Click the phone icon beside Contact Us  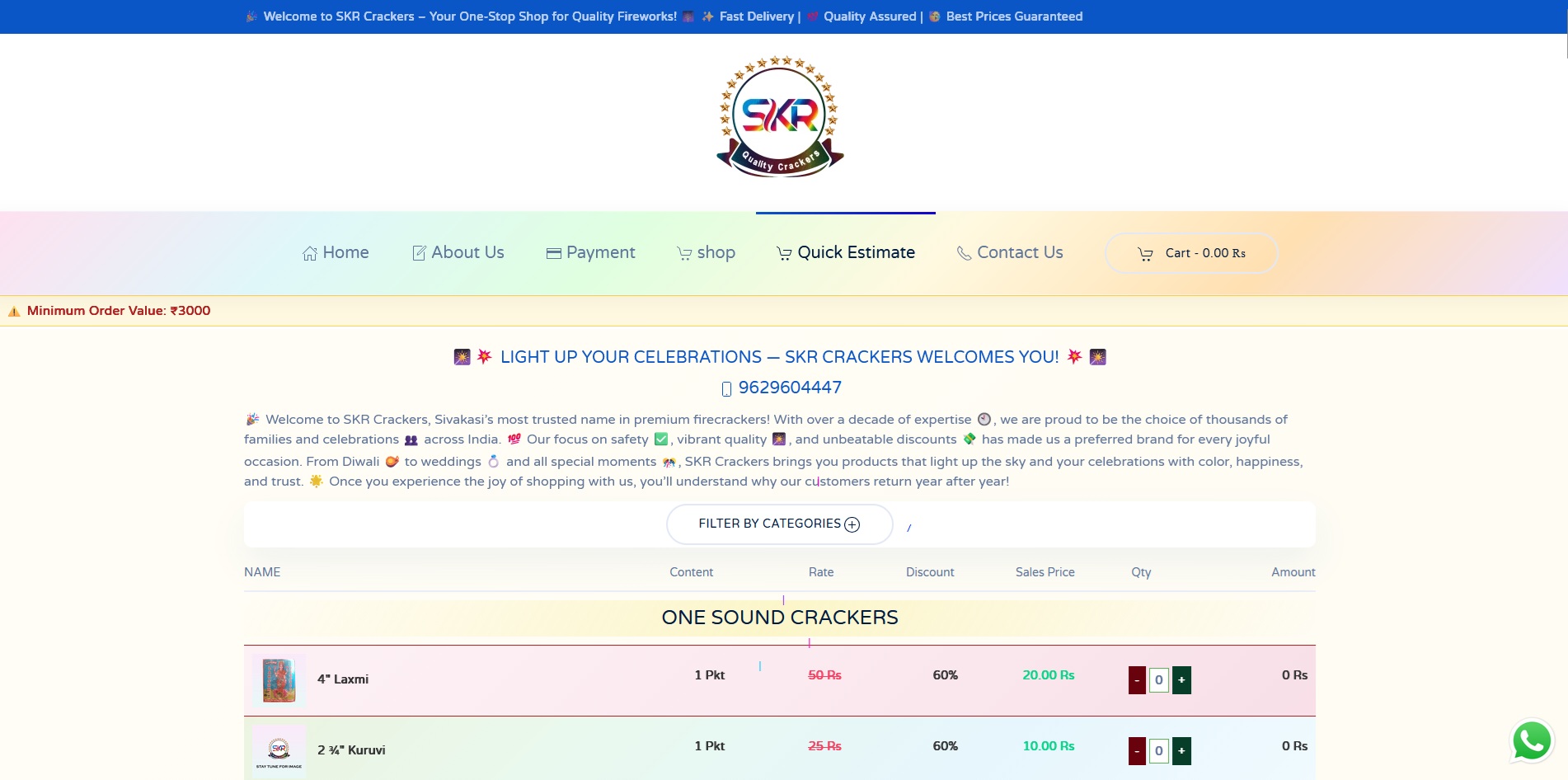(964, 253)
